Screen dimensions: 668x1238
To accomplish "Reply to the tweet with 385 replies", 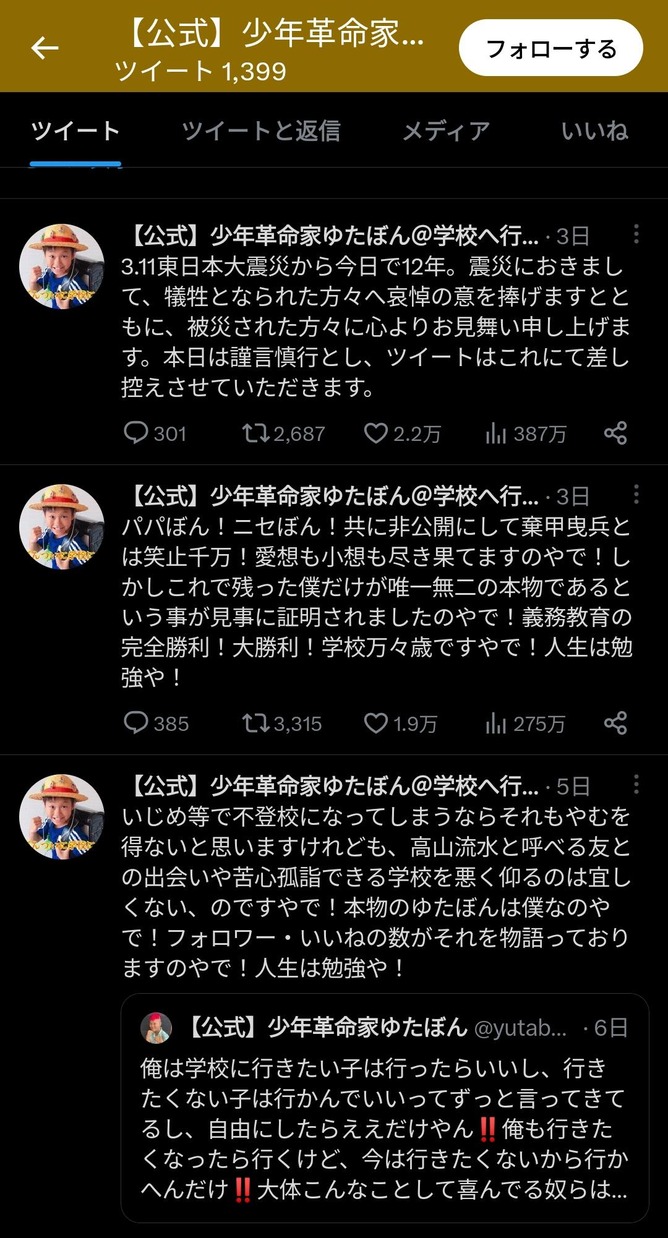I will tap(155, 722).
